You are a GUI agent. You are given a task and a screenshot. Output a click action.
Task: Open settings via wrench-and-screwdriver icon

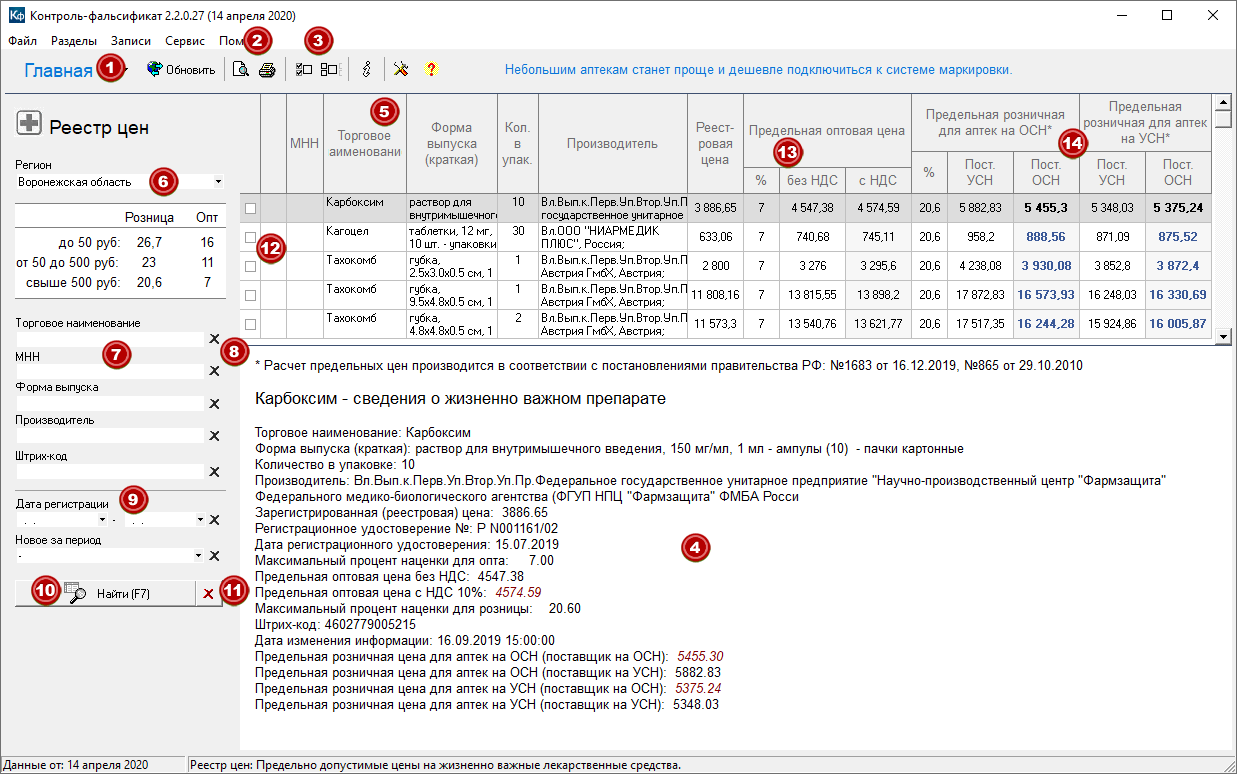click(x=401, y=70)
